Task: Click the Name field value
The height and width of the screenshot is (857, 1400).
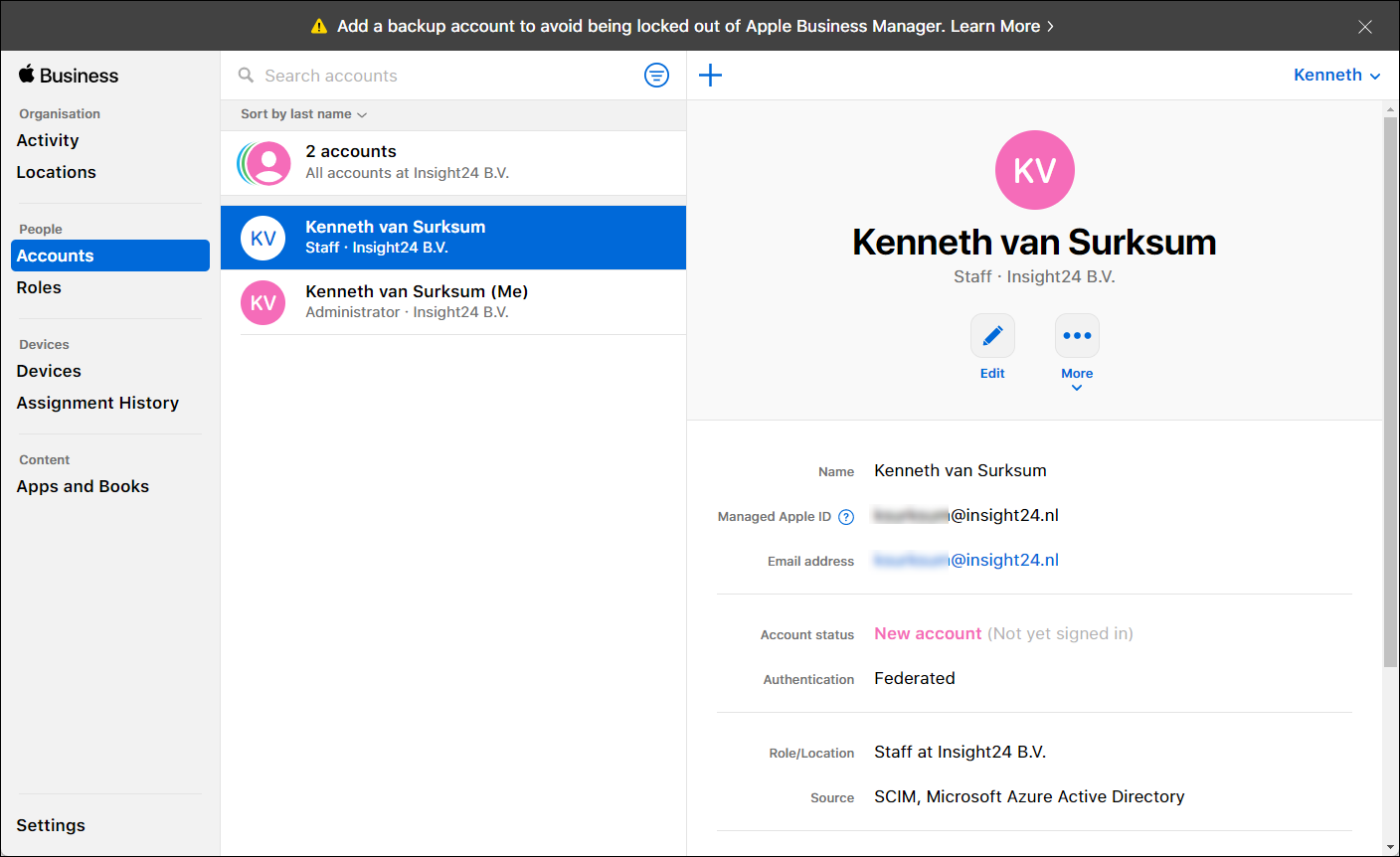Action: [961, 470]
